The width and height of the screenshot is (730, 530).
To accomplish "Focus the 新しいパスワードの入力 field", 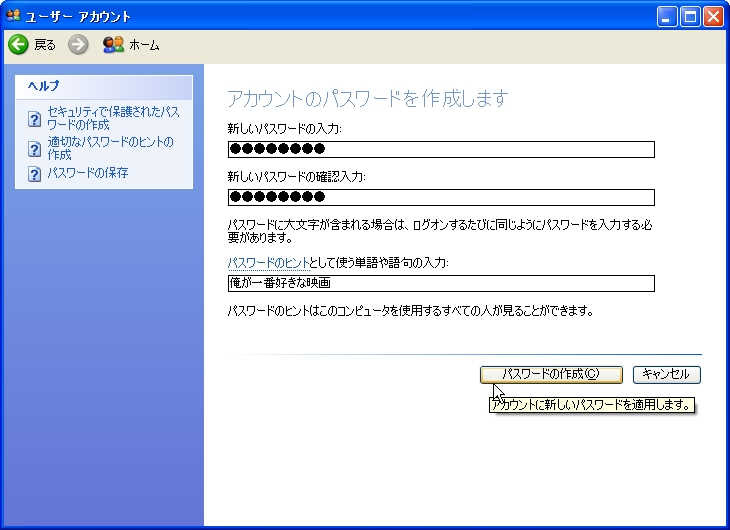I will pyautogui.click(x=441, y=149).
